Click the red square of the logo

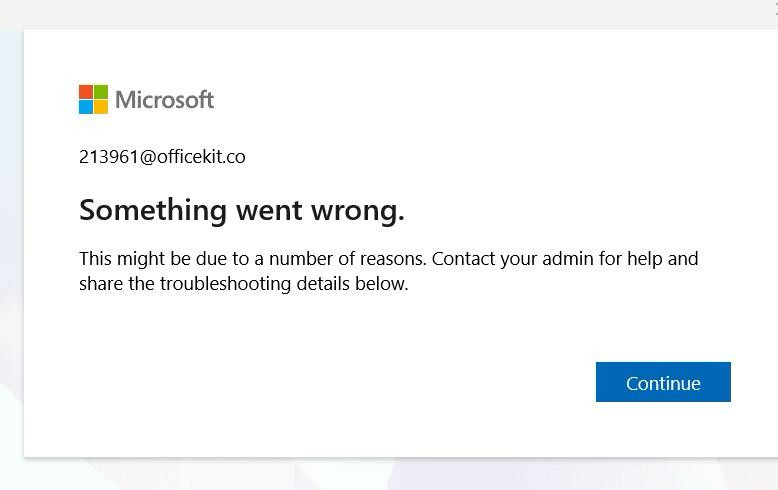click(x=86, y=92)
